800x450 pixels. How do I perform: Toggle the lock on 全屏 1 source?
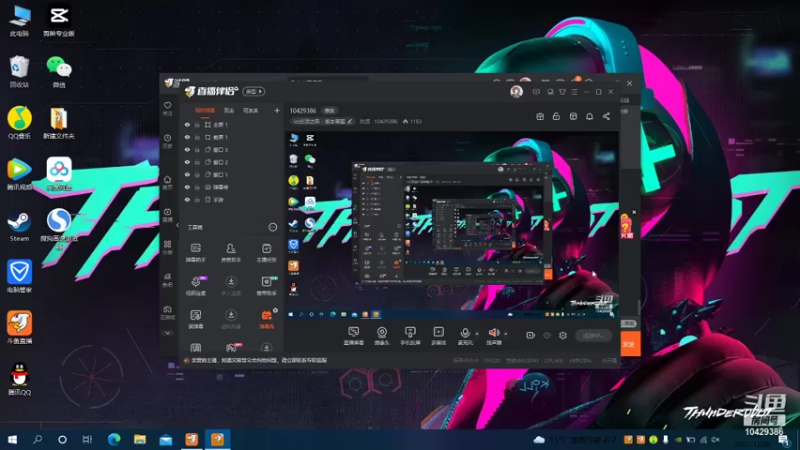pos(197,124)
